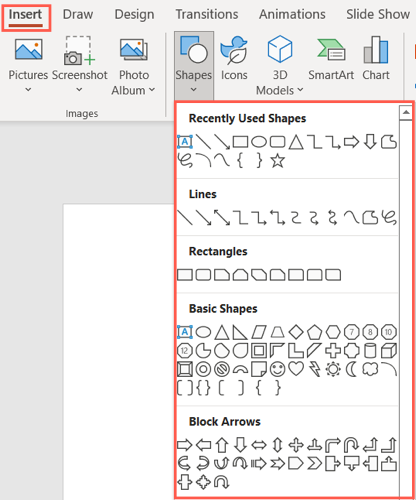The height and width of the screenshot is (500, 416).
Task: Select the triangle in Recently Used Shapes
Action: 296,142
